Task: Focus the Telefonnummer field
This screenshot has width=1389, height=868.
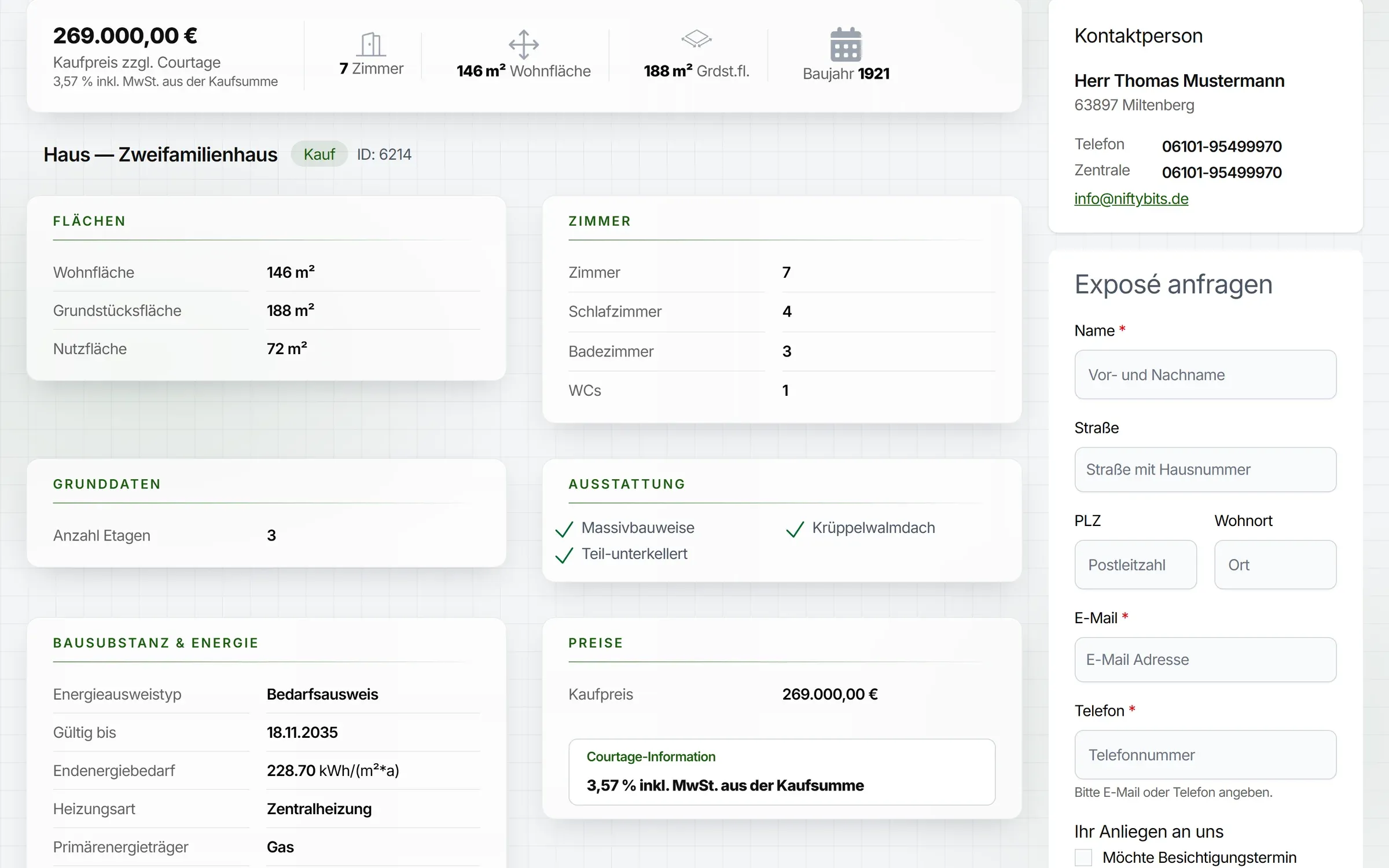Action: [1206, 755]
